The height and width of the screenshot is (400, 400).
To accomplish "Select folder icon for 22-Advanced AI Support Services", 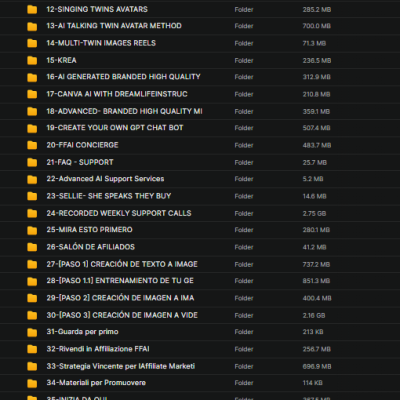I will pyautogui.click(x=32, y=179).
